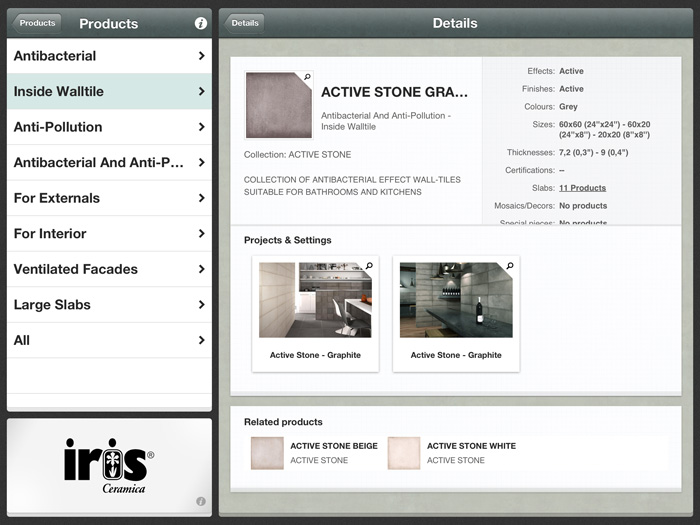
Task: Tap the info icon in Products header
Action: 201,23
